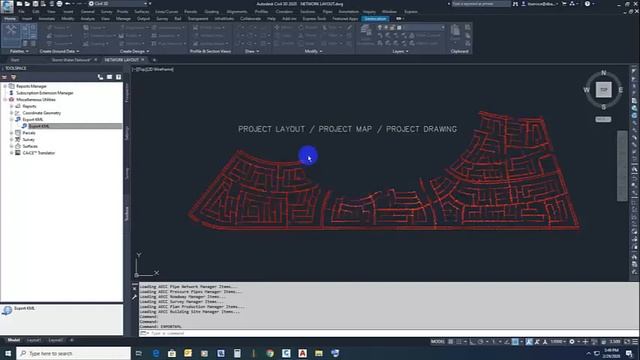Click the Open file icon in quick access
Viewport: 640px width, 360px height.
[x=27, y=4]
